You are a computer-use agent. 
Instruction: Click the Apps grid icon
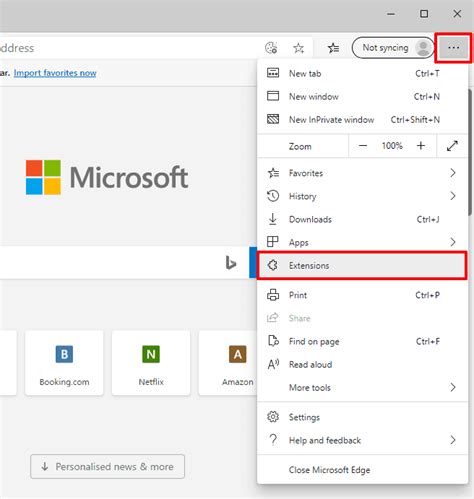273,242
